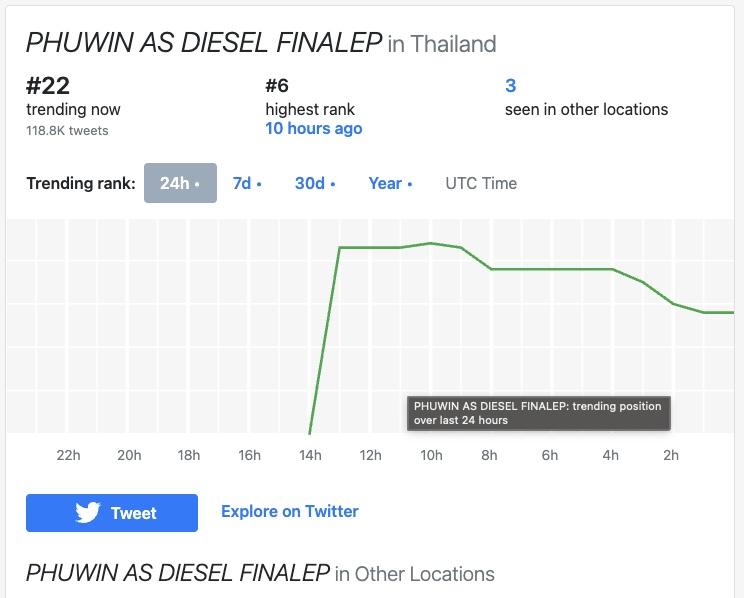Click the Twitter bird icon on Tweet button

coord(88,513)
